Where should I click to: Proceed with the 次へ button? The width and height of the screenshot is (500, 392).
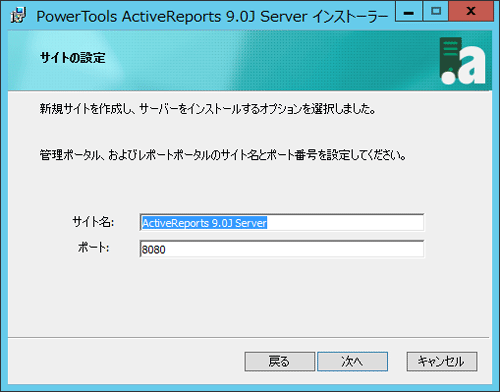point(352,361)
